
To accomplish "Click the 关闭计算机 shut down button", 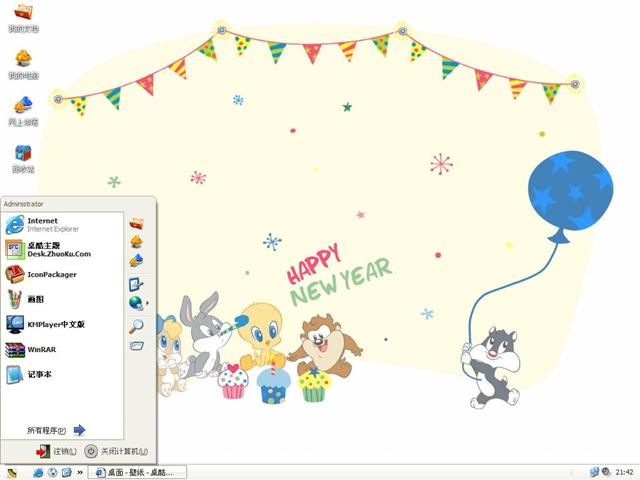I will [x=116, y=451].
